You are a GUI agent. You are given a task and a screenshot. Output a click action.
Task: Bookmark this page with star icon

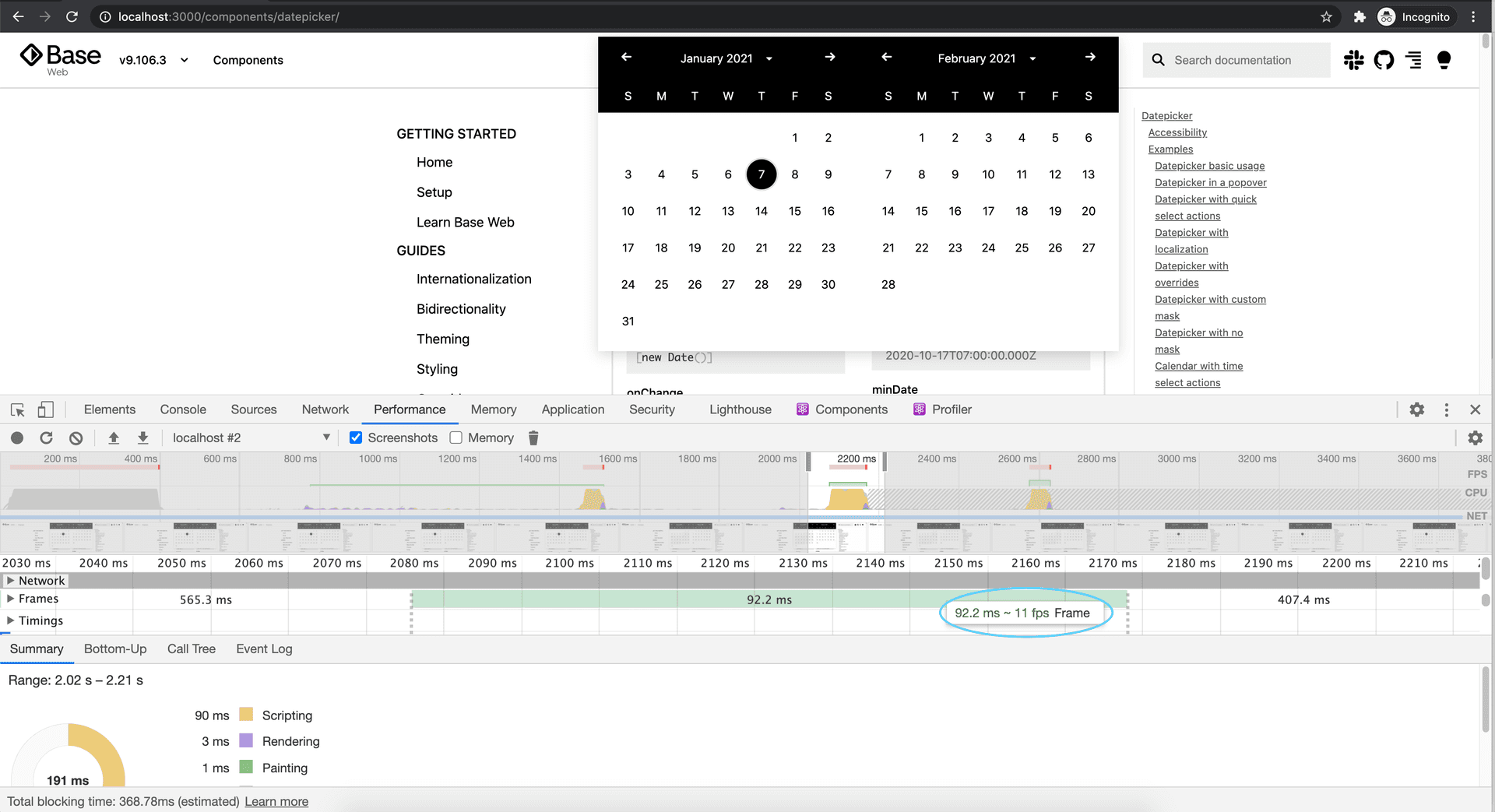point(1327,16)
